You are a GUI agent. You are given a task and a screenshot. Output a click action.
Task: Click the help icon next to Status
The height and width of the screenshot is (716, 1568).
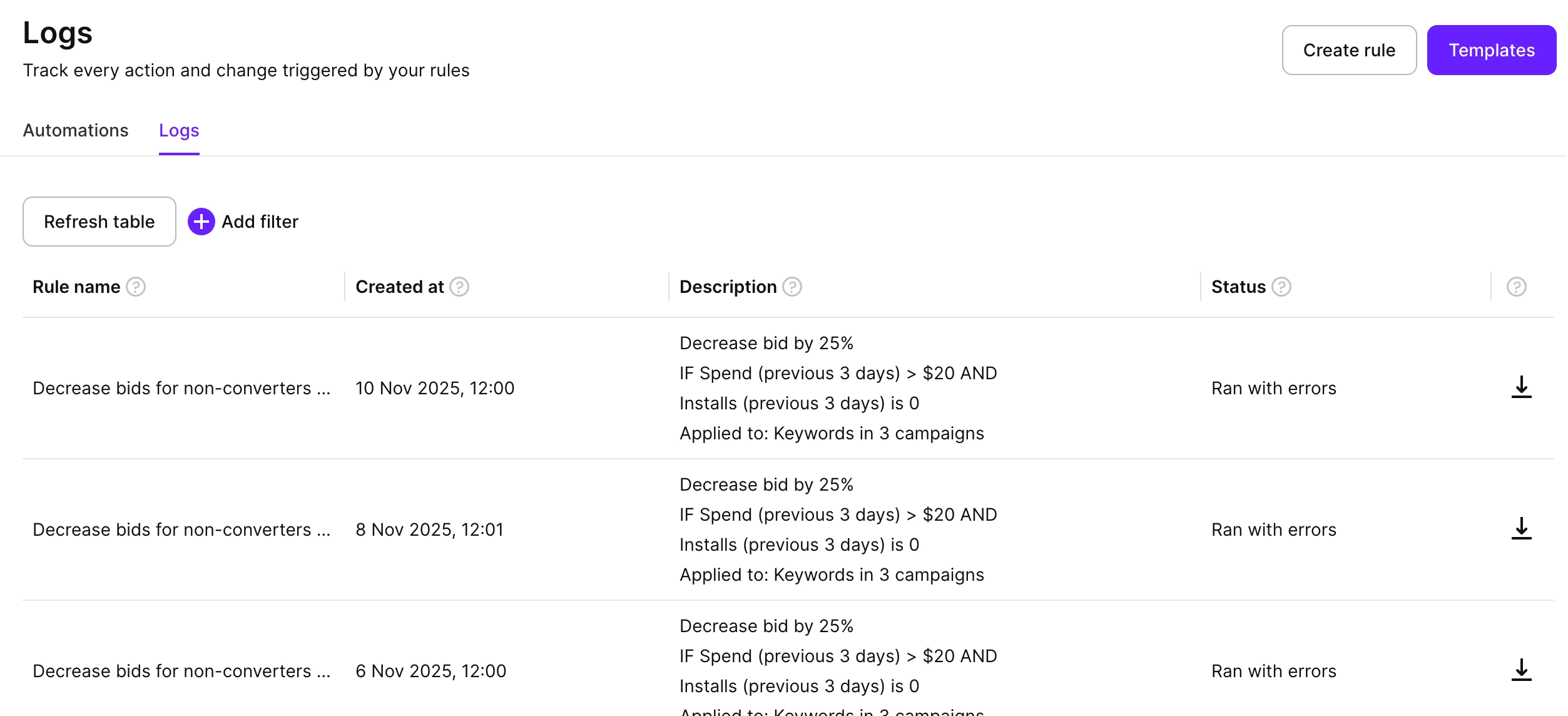coord(1281,287)
